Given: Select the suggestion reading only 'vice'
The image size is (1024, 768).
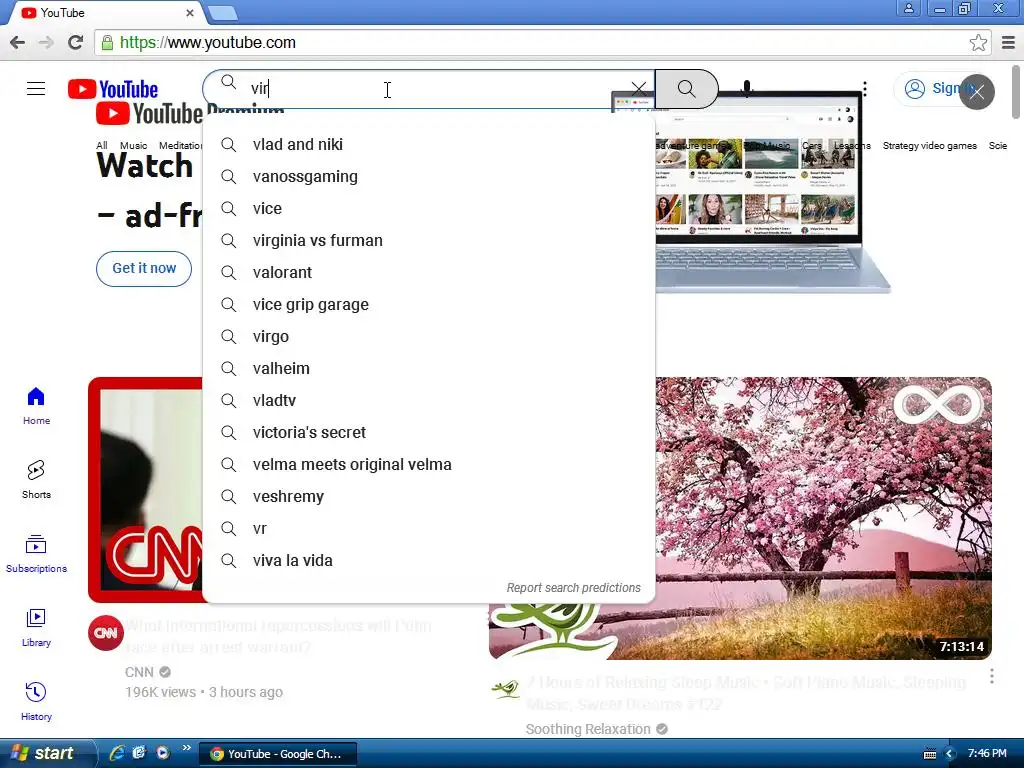Looking at the screenshot, I should 428,208.
